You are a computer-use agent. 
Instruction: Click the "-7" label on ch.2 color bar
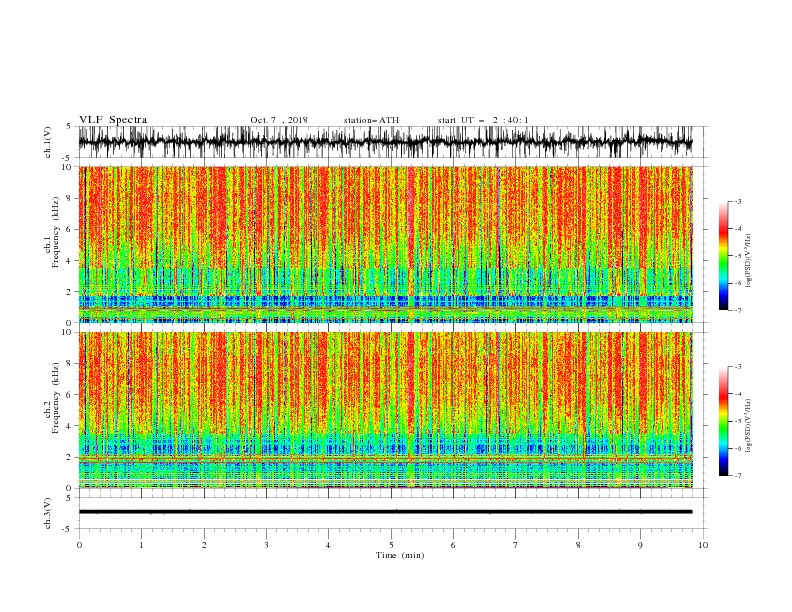[x=738, y=475]
